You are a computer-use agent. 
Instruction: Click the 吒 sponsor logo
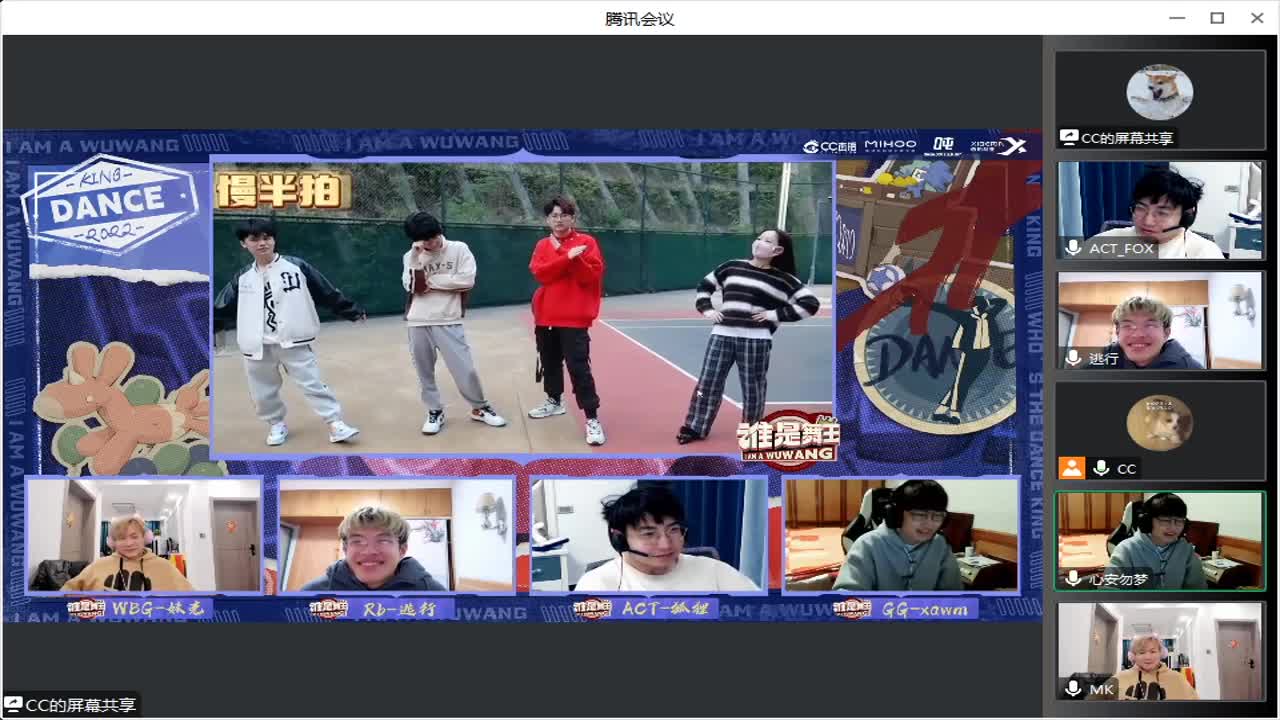pos(943,144)
